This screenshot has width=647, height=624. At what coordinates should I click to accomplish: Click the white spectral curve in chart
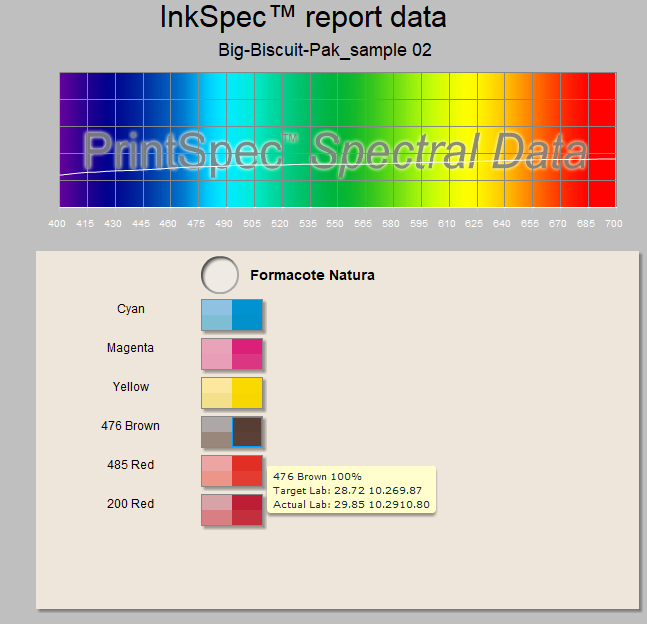(338, 164)
